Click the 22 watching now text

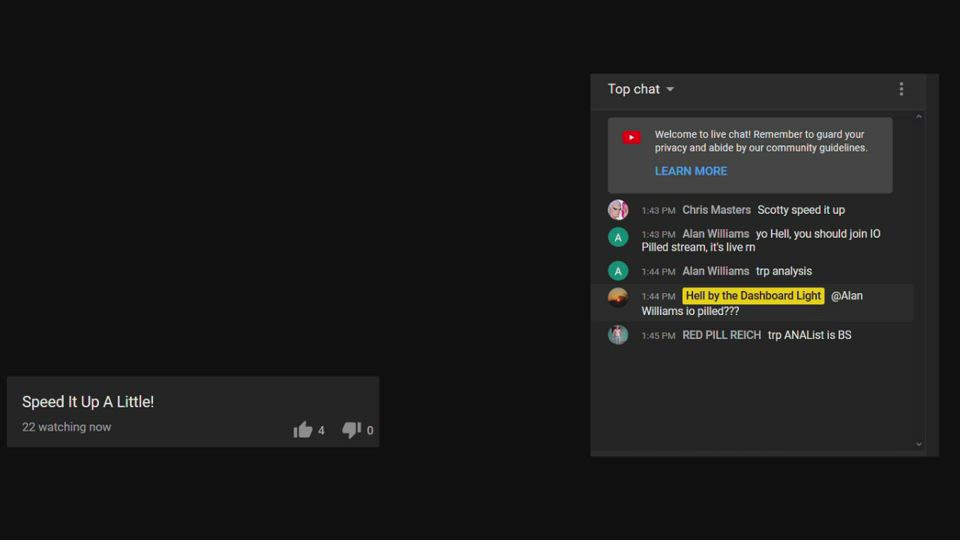pos(67,427)
